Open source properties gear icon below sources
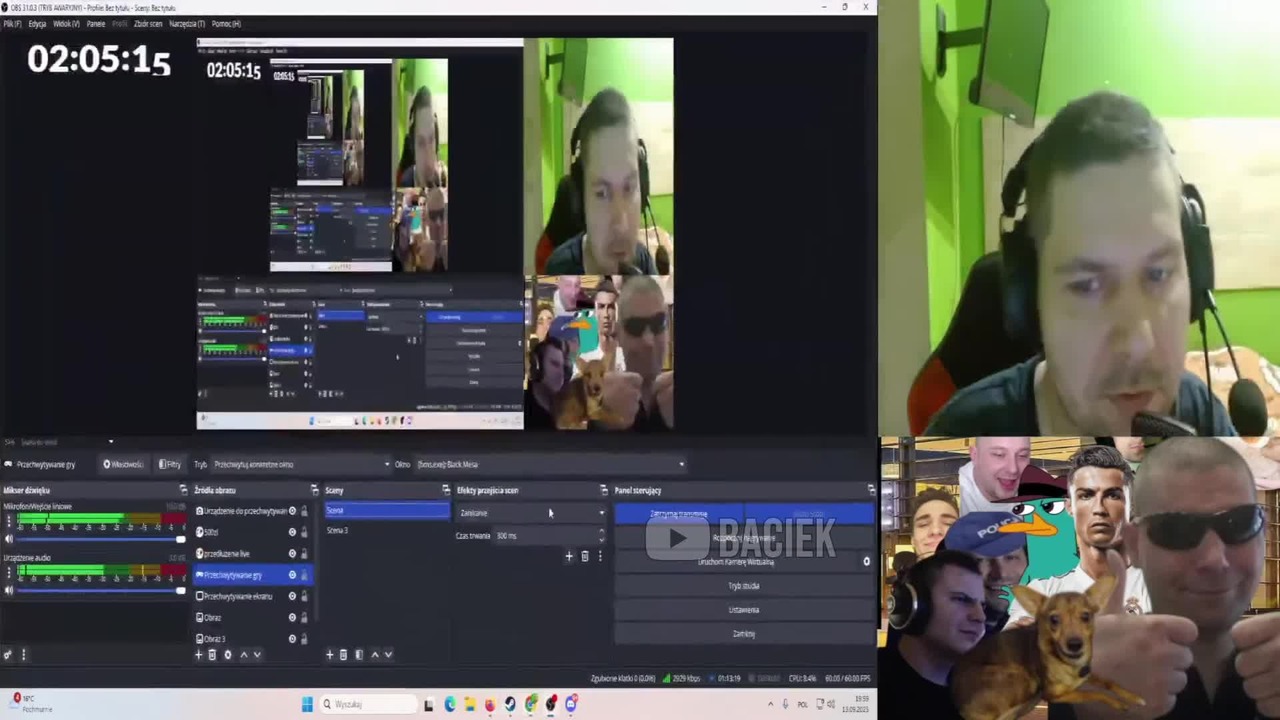Image resolution: width=1280 pixels, height=720 pixels. click(x=227, y=655)
